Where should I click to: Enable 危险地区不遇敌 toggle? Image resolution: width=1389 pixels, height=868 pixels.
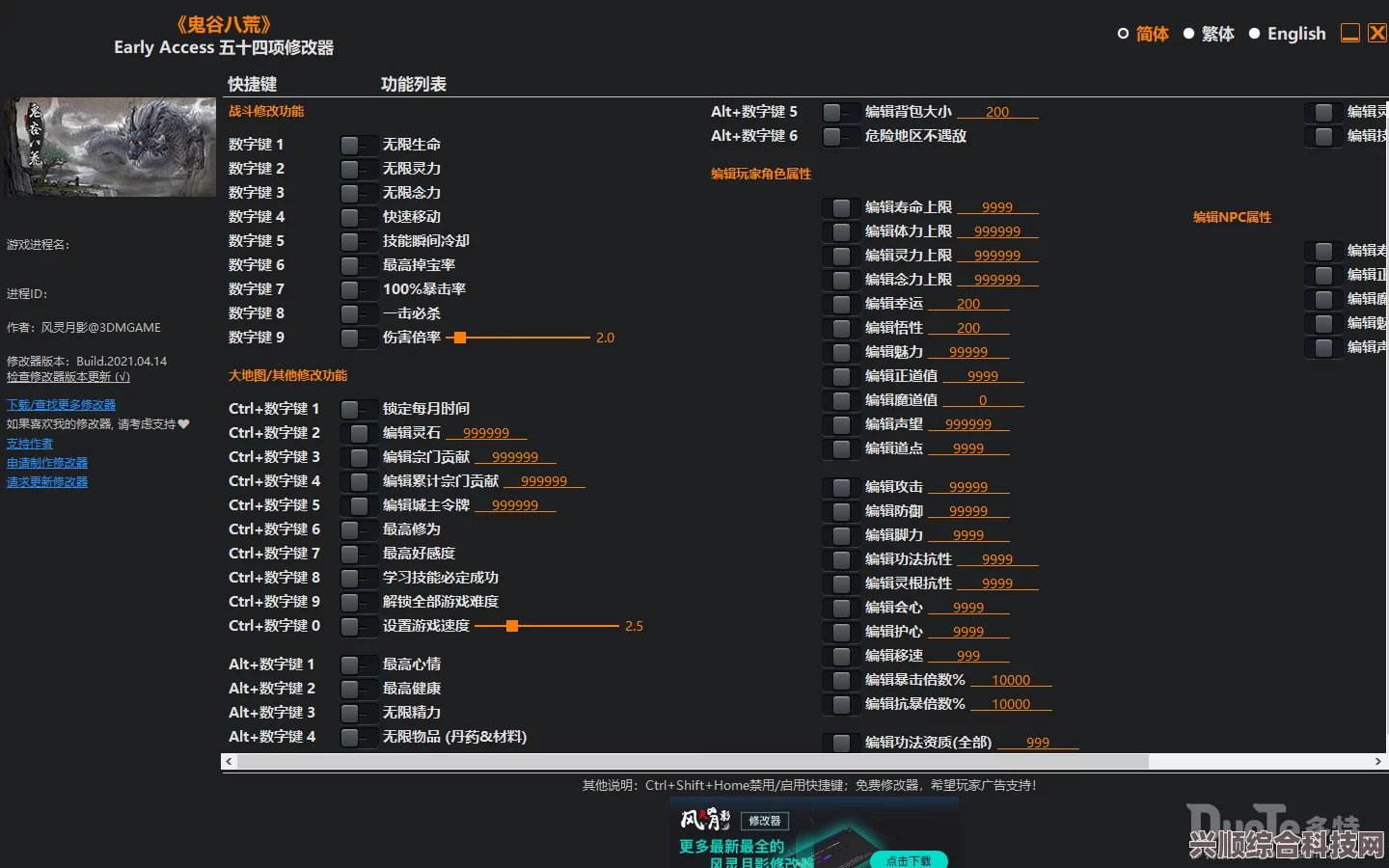click(x=840, y=136)
